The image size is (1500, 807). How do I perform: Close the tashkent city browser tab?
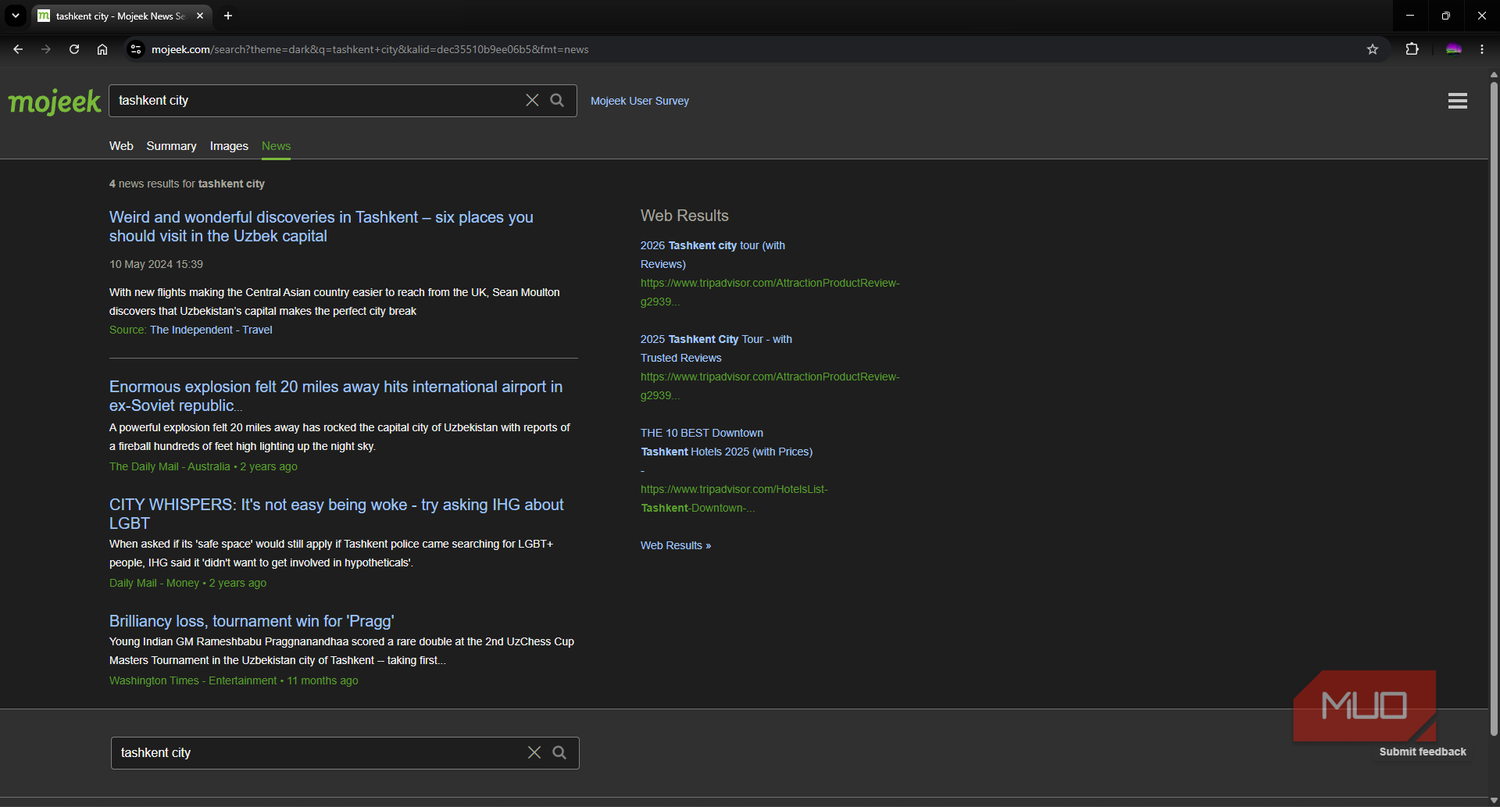click(x=200, y=16)
